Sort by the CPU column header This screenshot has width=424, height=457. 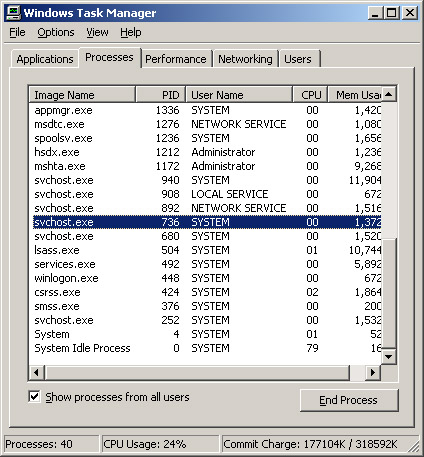(310, 95)
